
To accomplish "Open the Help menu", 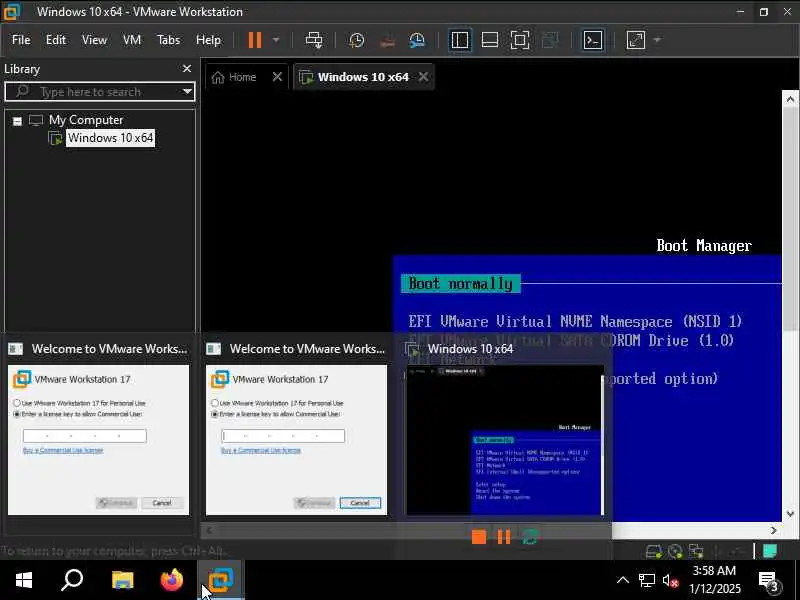I will [x=208, y=40].
